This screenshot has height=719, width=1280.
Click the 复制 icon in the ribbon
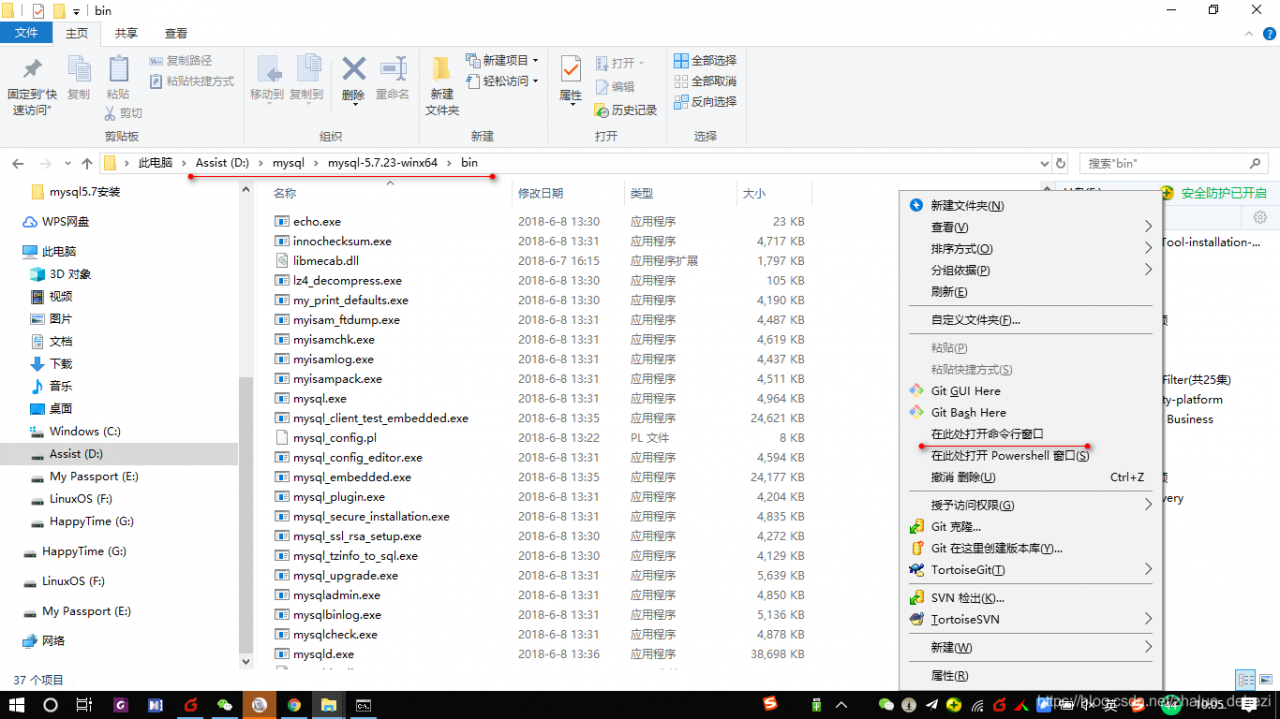[79, 69]
